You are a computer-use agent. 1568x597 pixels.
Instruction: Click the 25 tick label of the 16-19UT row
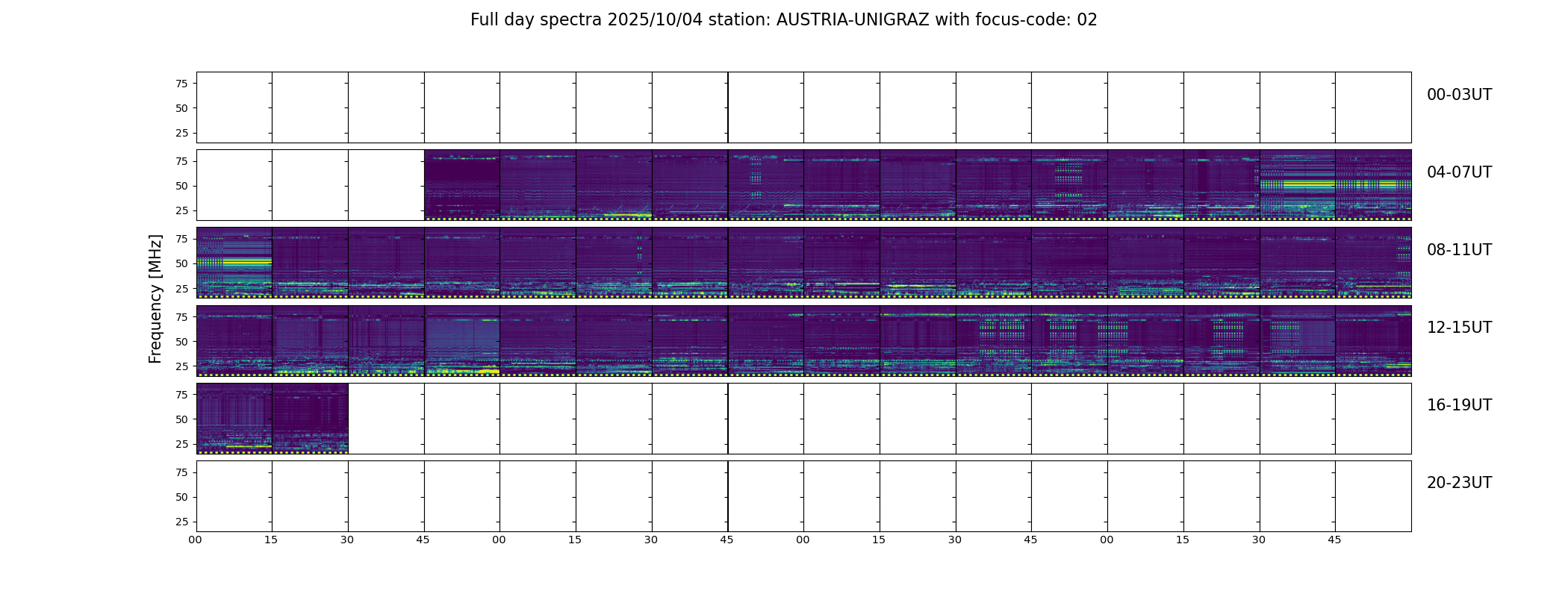pyautogui.click(x=181, y=444)
